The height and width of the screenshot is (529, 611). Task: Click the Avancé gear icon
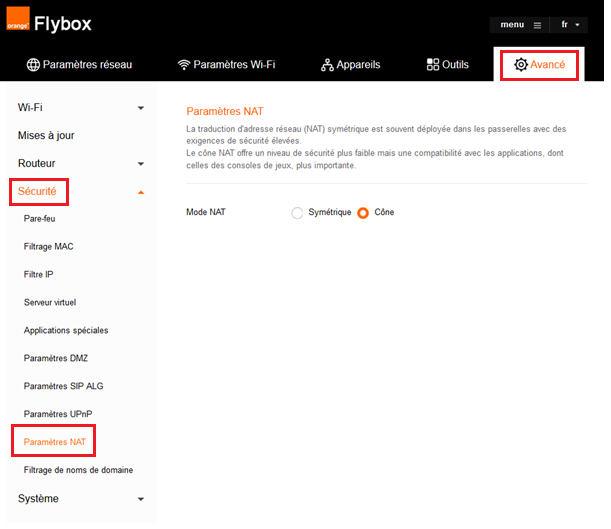tap(521, 65)
